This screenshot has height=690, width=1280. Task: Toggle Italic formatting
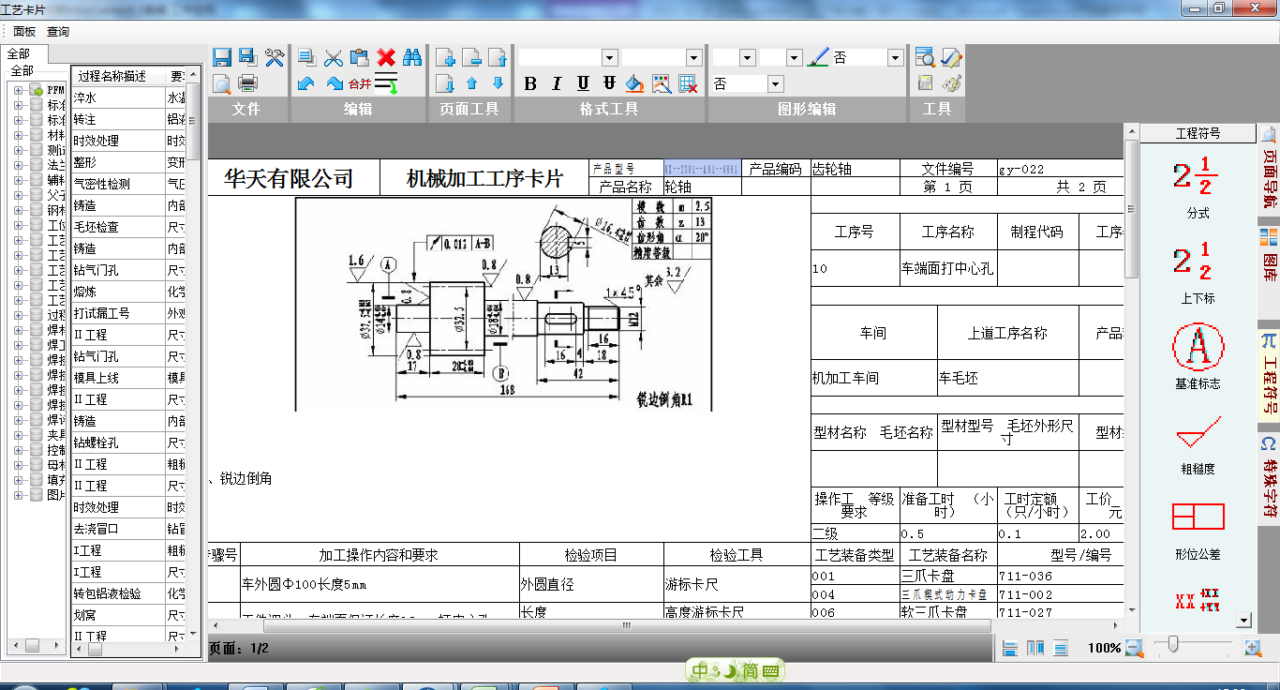(x=557, y=83)
